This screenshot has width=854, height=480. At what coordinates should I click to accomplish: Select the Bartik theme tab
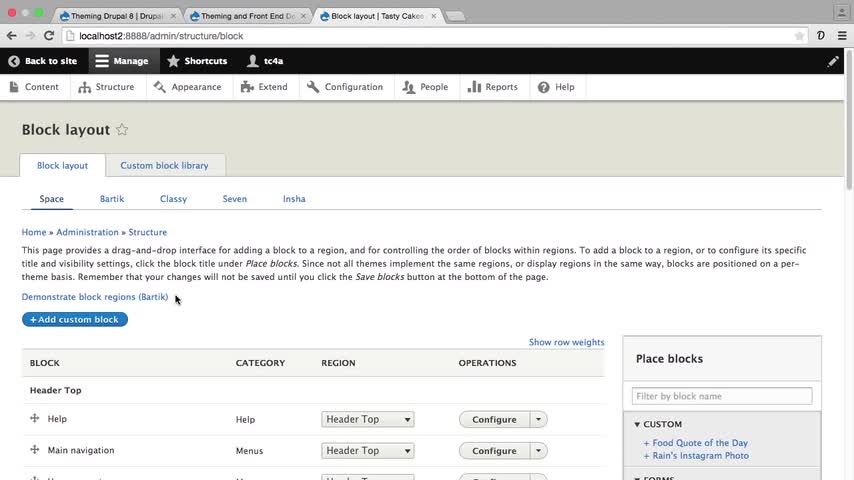tap(112, 199)
